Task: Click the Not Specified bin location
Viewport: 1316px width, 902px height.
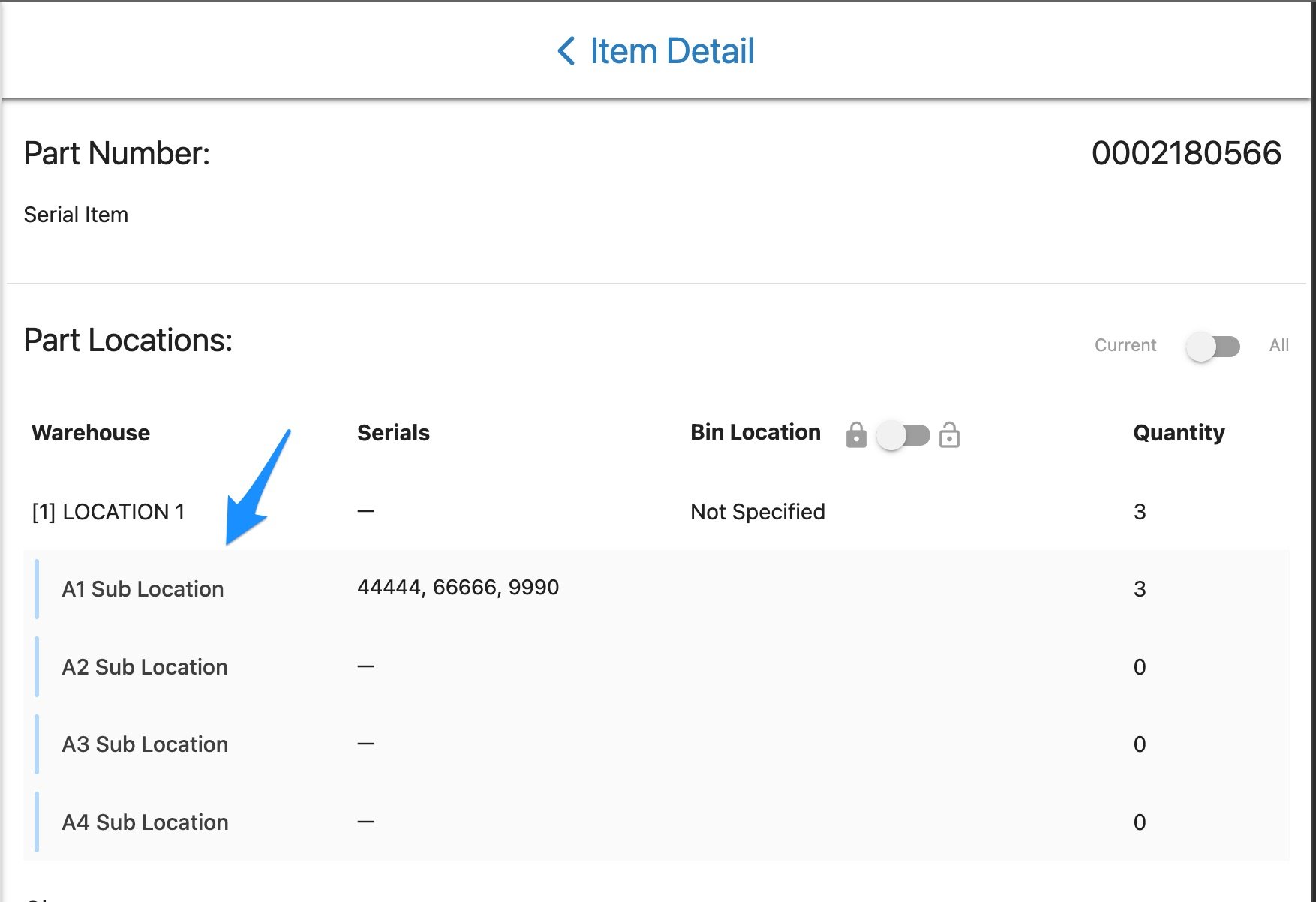Action: point(757,512)
